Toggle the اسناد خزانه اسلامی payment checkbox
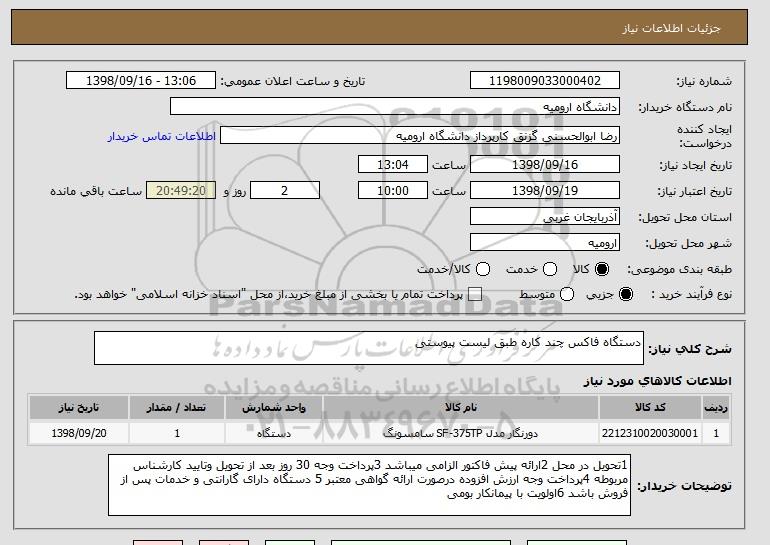This screenshot has width=770, height=545. [x=475, y=294]
